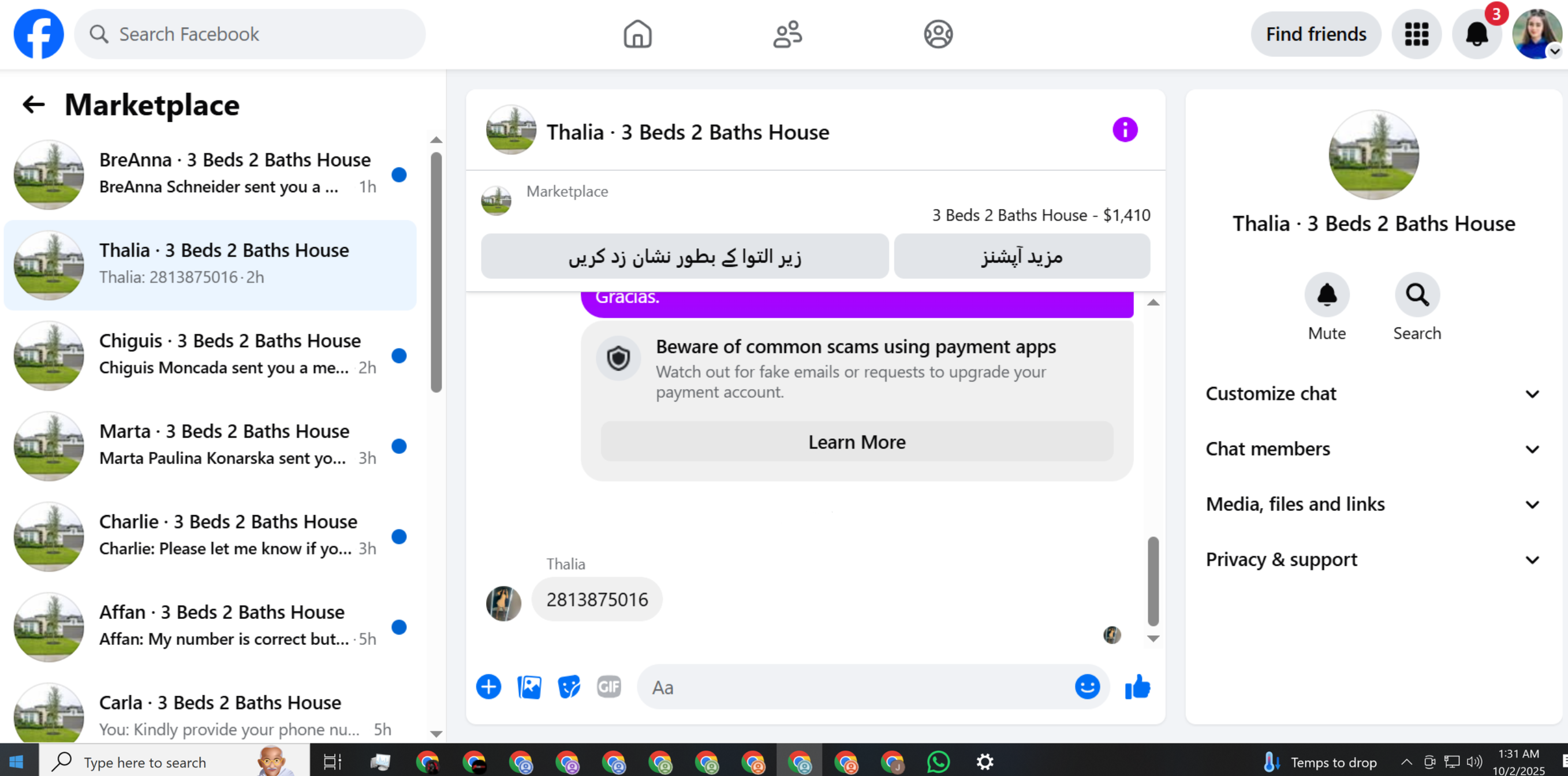Open the emoji picker in message box
Image resolution: width=1568 pixels, height=776 pixels.
click(x=1087, y=687)
